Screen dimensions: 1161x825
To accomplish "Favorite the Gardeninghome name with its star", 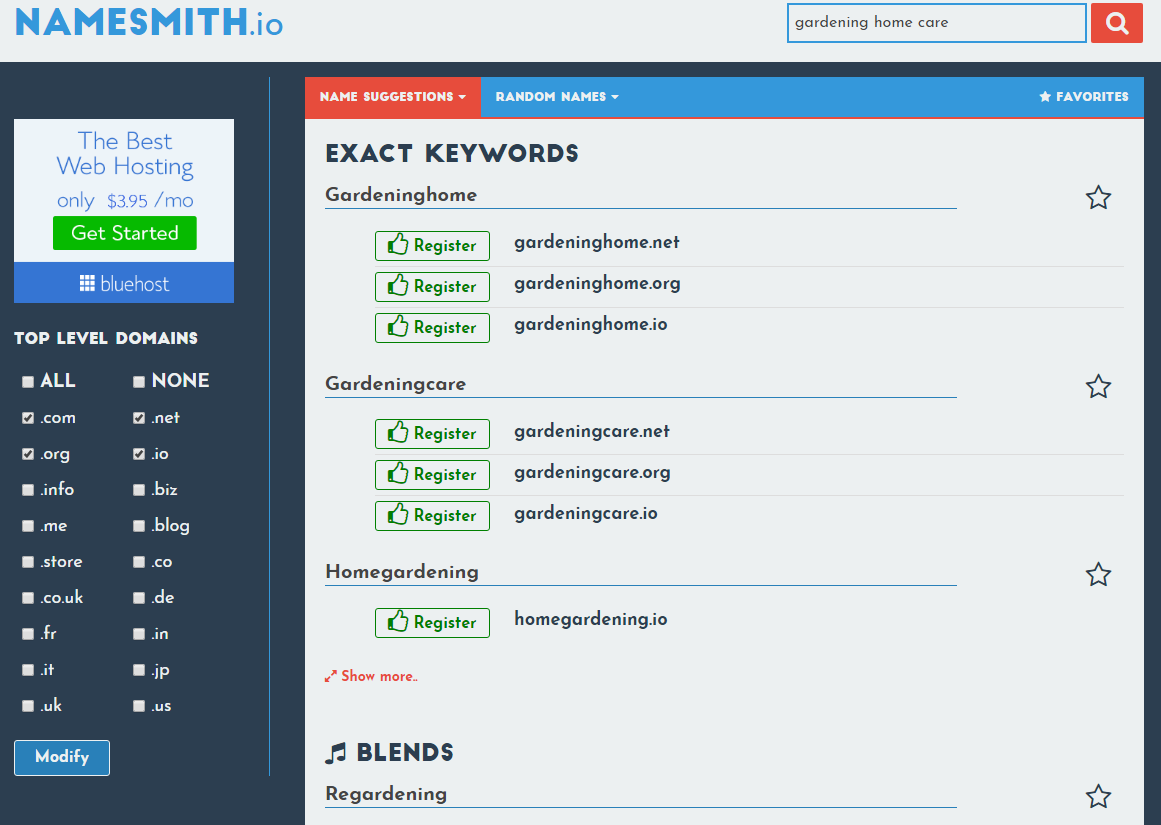I will (1098, 197).
